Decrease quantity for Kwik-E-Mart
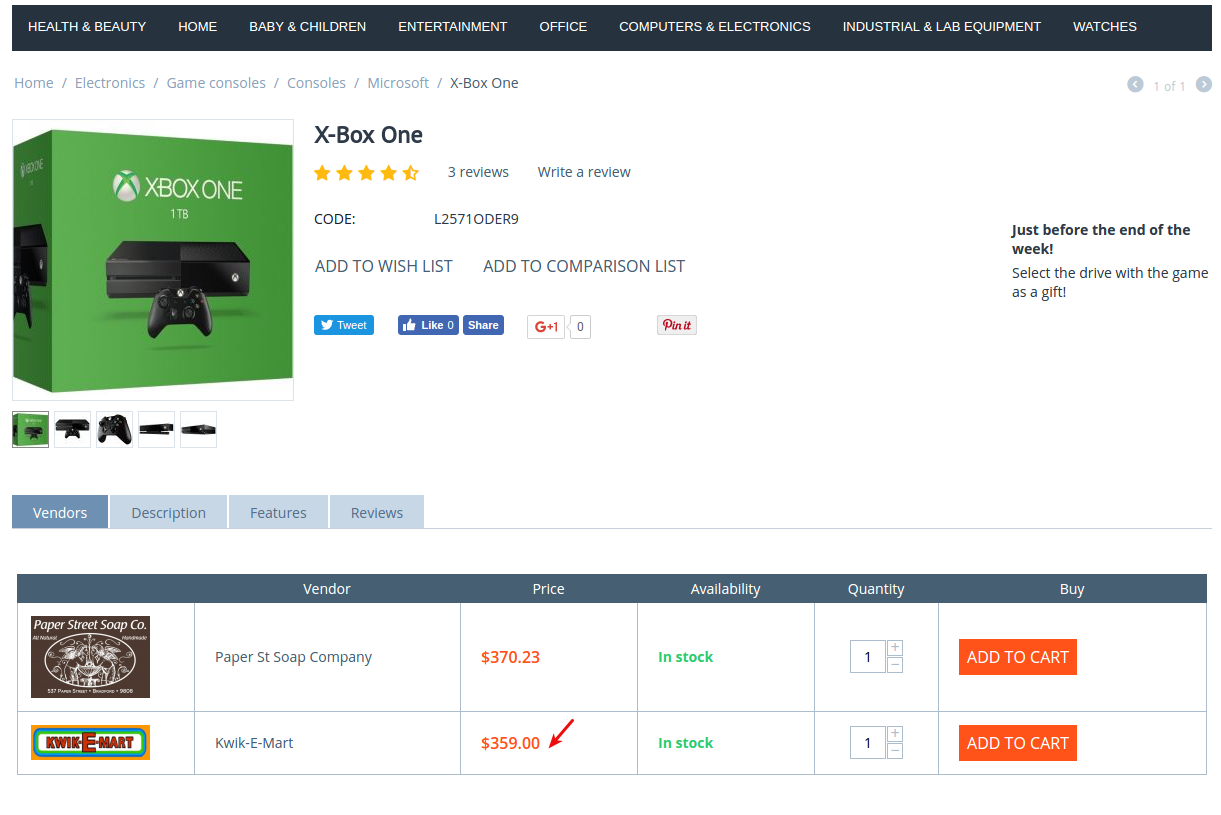Image resolution: width=1221 pixels, height=815 pixels. click(x=895, y=751)
